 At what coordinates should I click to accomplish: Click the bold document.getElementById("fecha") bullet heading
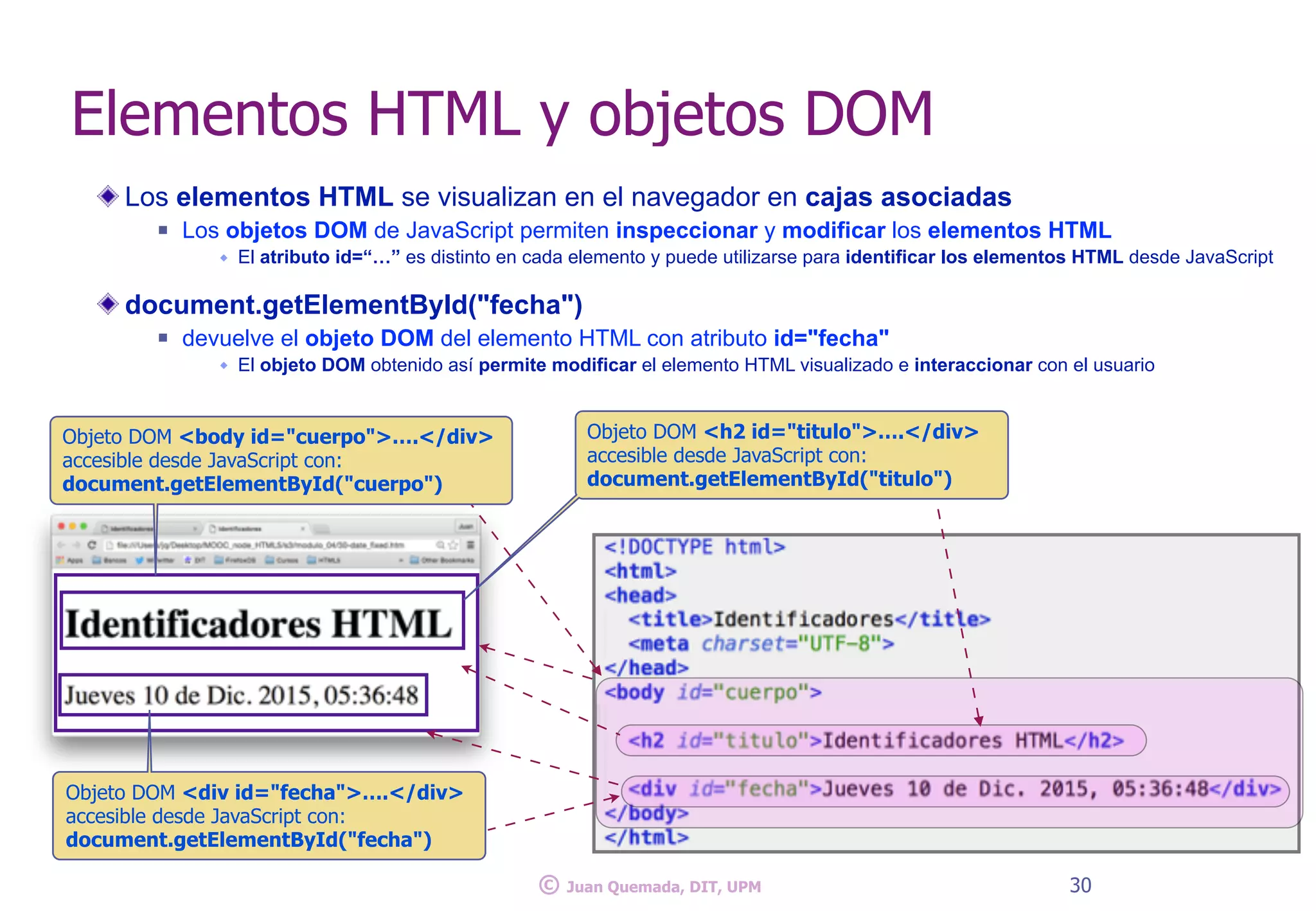click(353, 305)
